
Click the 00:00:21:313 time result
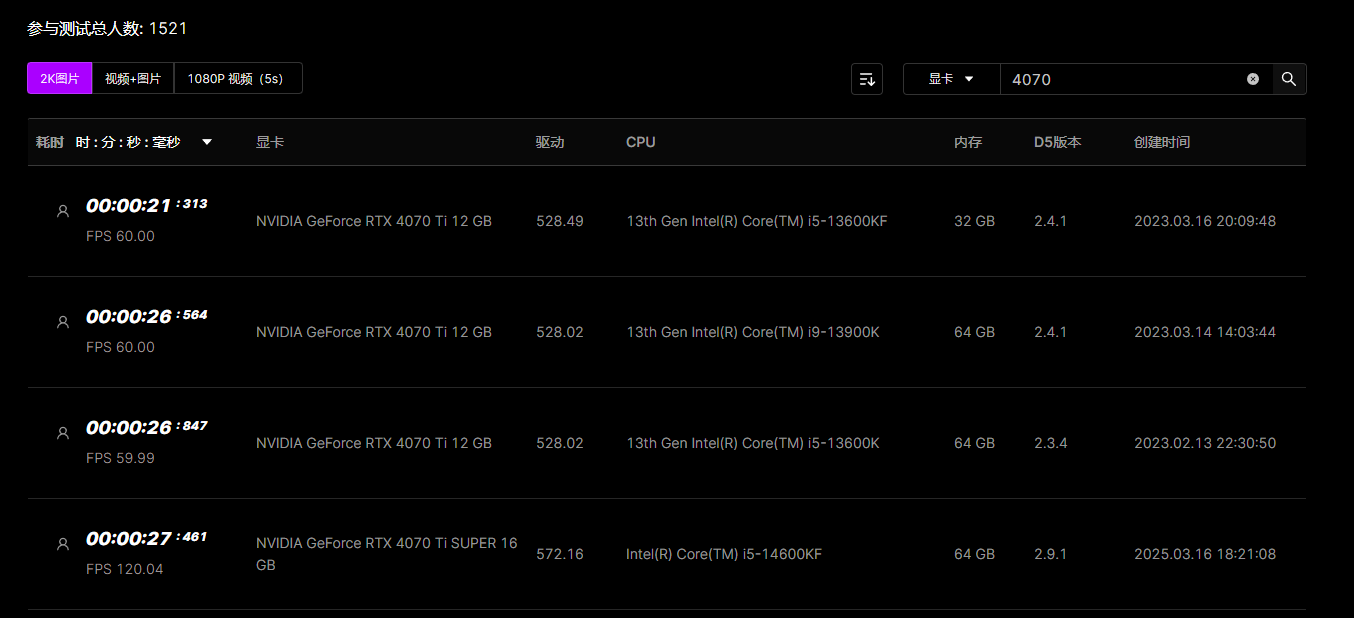pyautogui.click(x=147, y=205)
